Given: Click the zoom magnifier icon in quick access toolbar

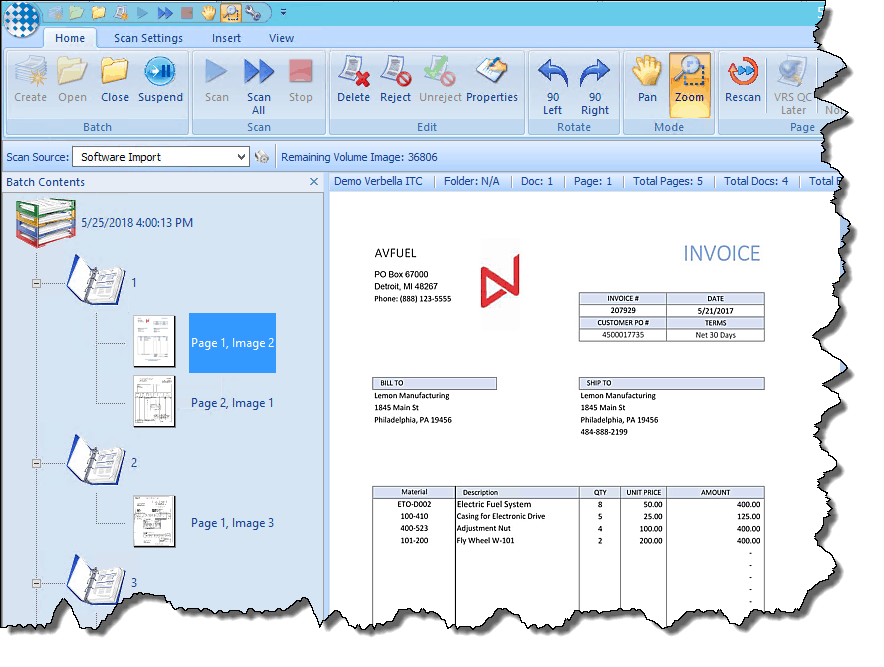Looking at the screenshot, I should (231, 12).
